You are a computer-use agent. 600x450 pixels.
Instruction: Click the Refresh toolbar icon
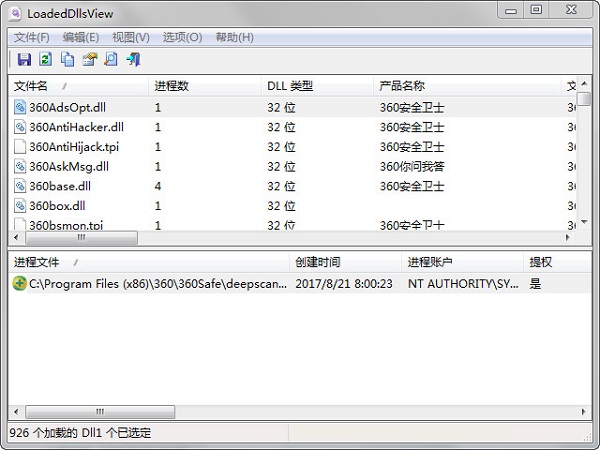[x=46, y=59]
